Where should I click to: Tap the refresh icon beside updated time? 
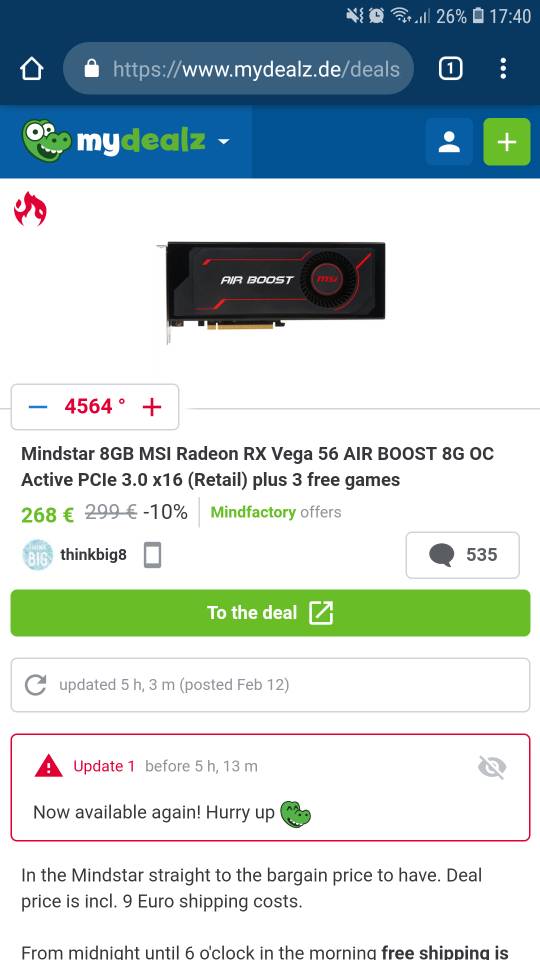(x=36, y=684)
